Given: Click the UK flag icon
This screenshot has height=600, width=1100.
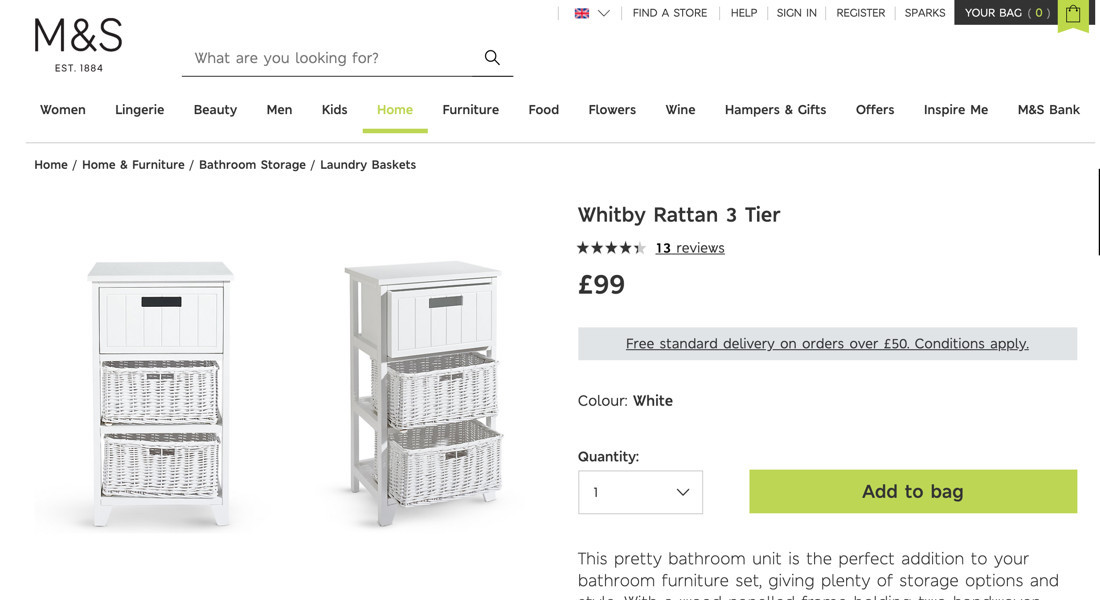Looking at the screenshot, I should pyautogui.click(x=582, y=13).
